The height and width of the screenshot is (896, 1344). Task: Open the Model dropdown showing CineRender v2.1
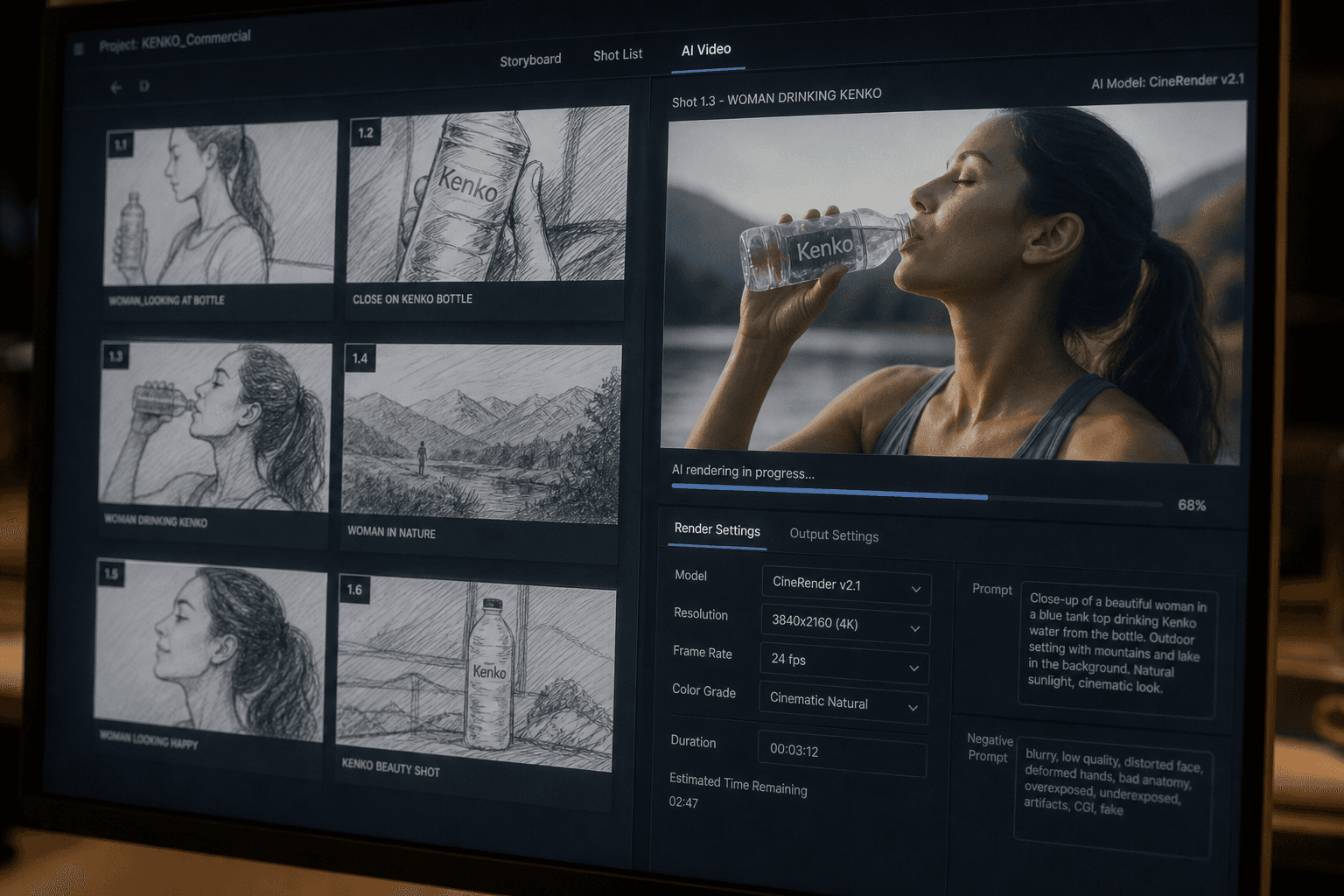[x=846, y=585]
